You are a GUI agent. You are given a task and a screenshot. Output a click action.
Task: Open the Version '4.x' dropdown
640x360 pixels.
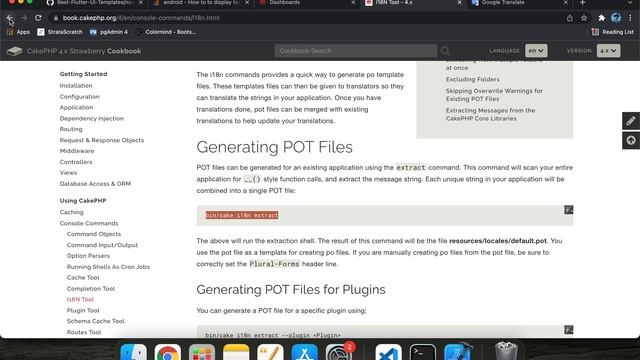[609, 51]
